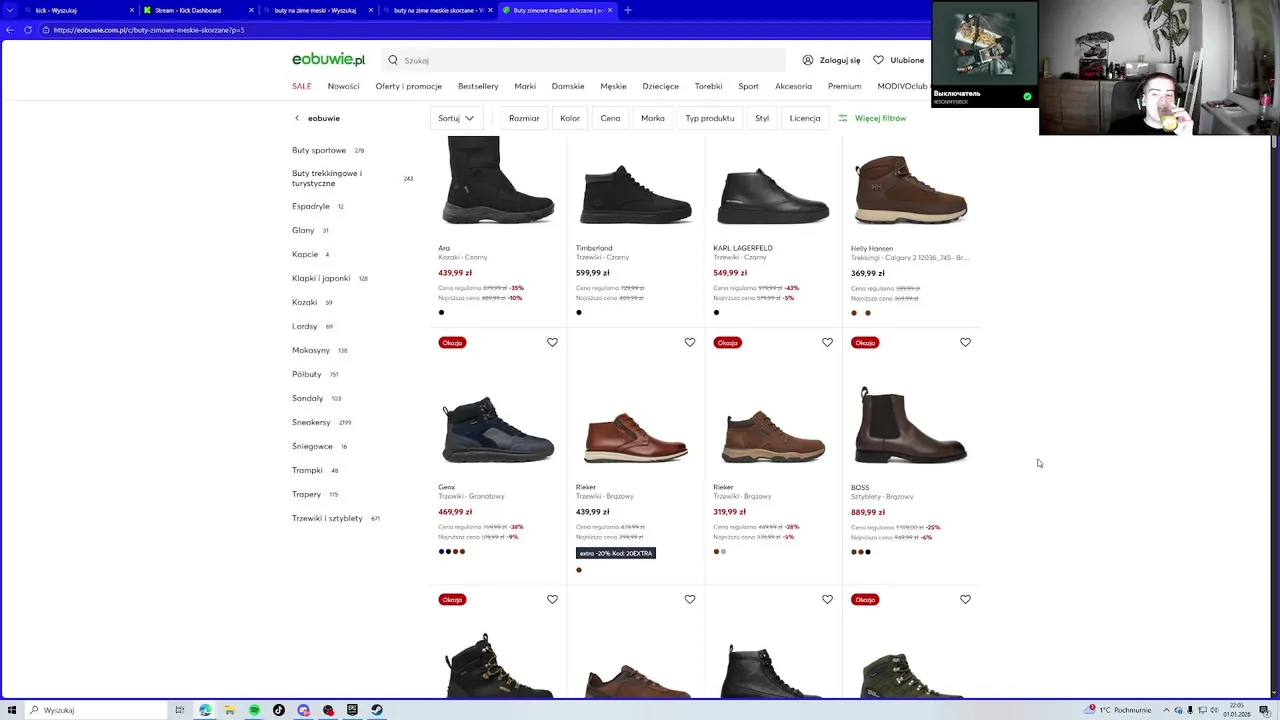Open the Ulubione favorites heart icon
Image resolution: width=1280 pixels, height=720 pixels.
point(878,60)
